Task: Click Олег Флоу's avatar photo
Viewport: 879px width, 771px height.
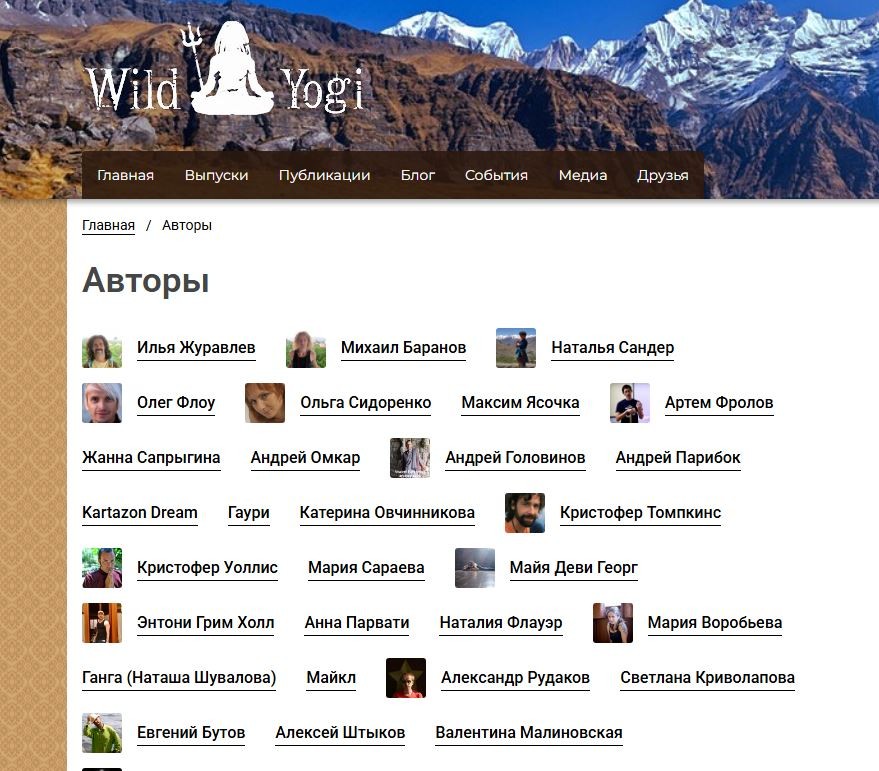Action: pos(102,403)
